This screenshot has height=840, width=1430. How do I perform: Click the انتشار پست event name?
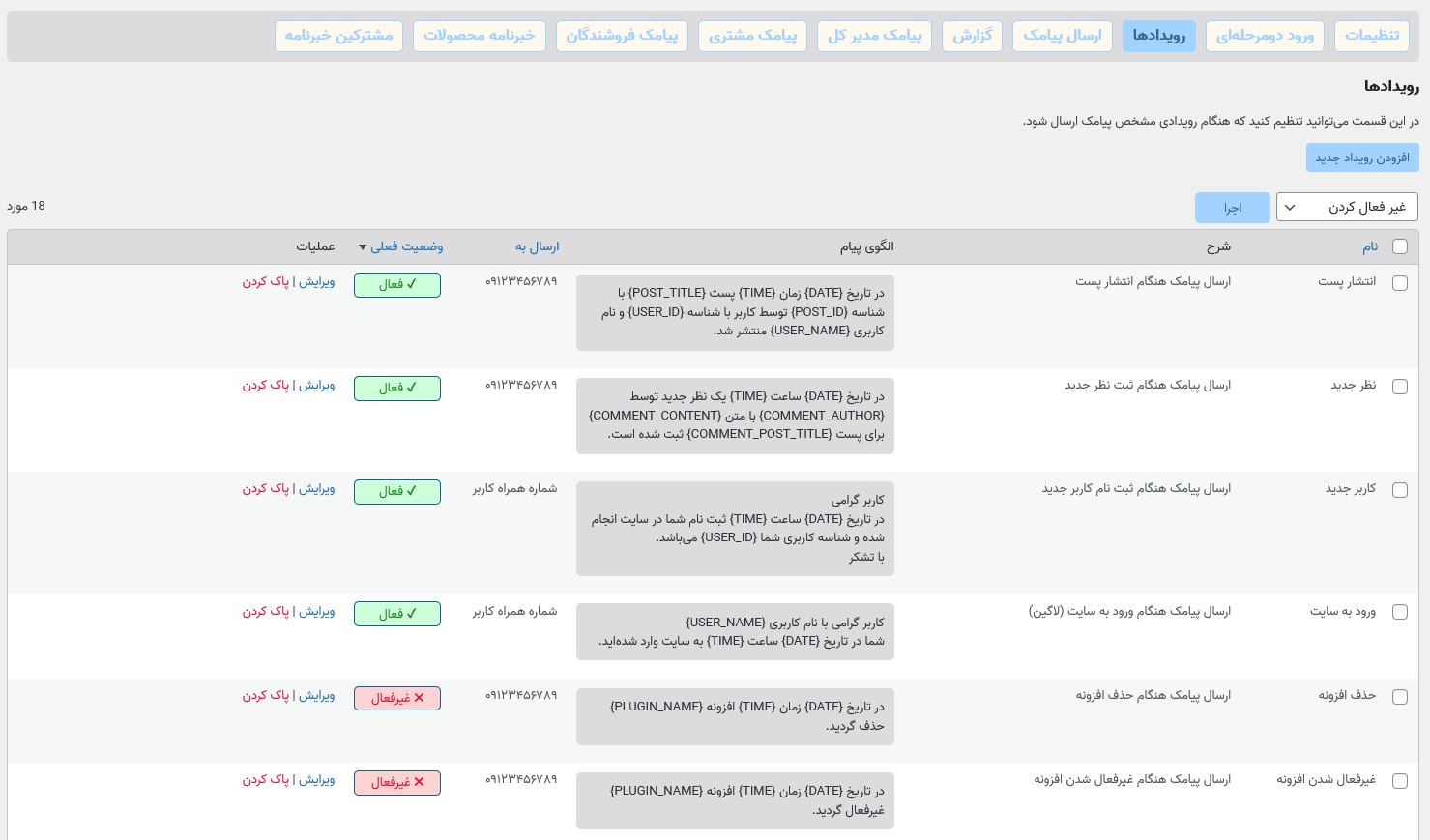click(x=1347, y=281)
